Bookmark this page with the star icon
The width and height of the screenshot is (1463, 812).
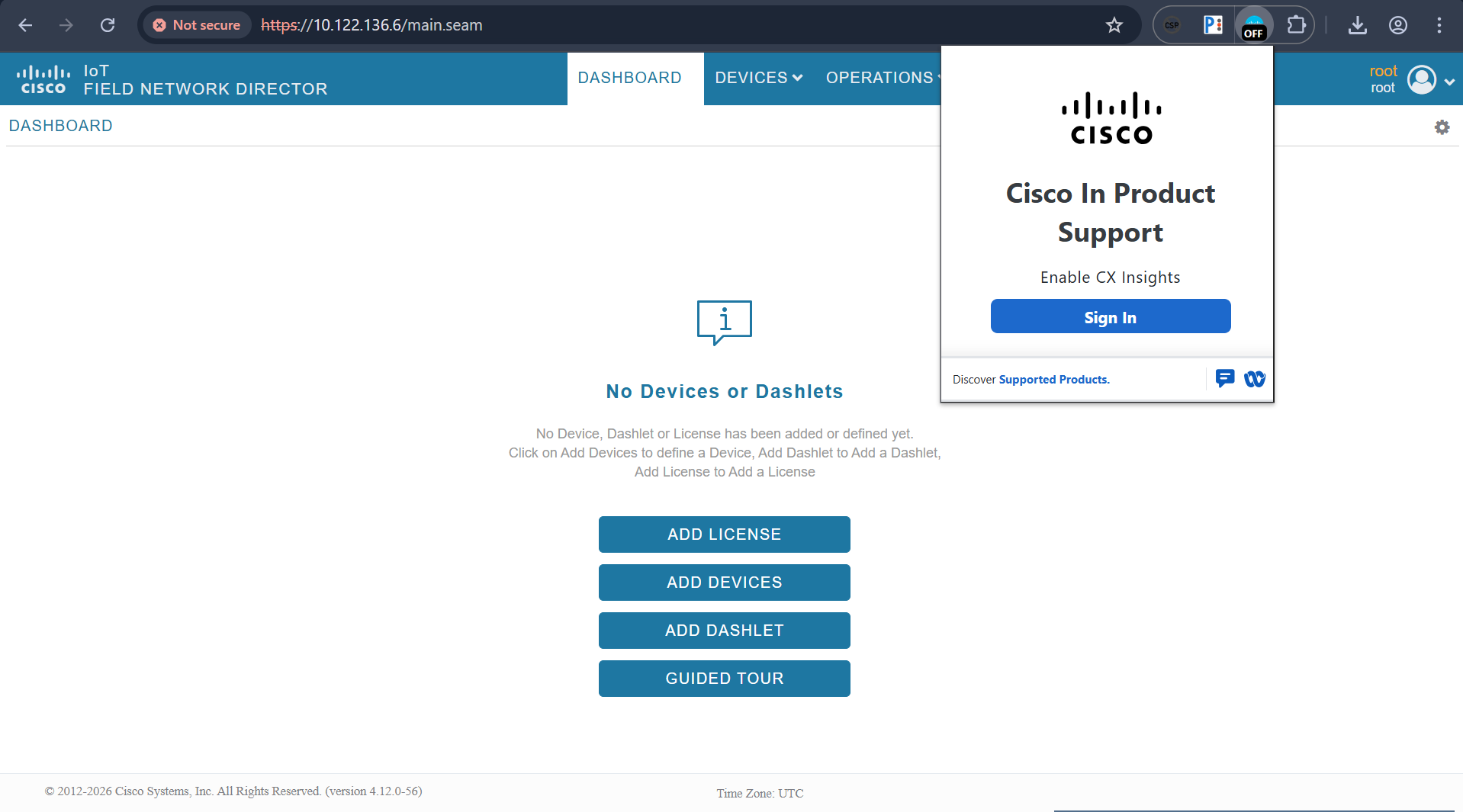1114,25
